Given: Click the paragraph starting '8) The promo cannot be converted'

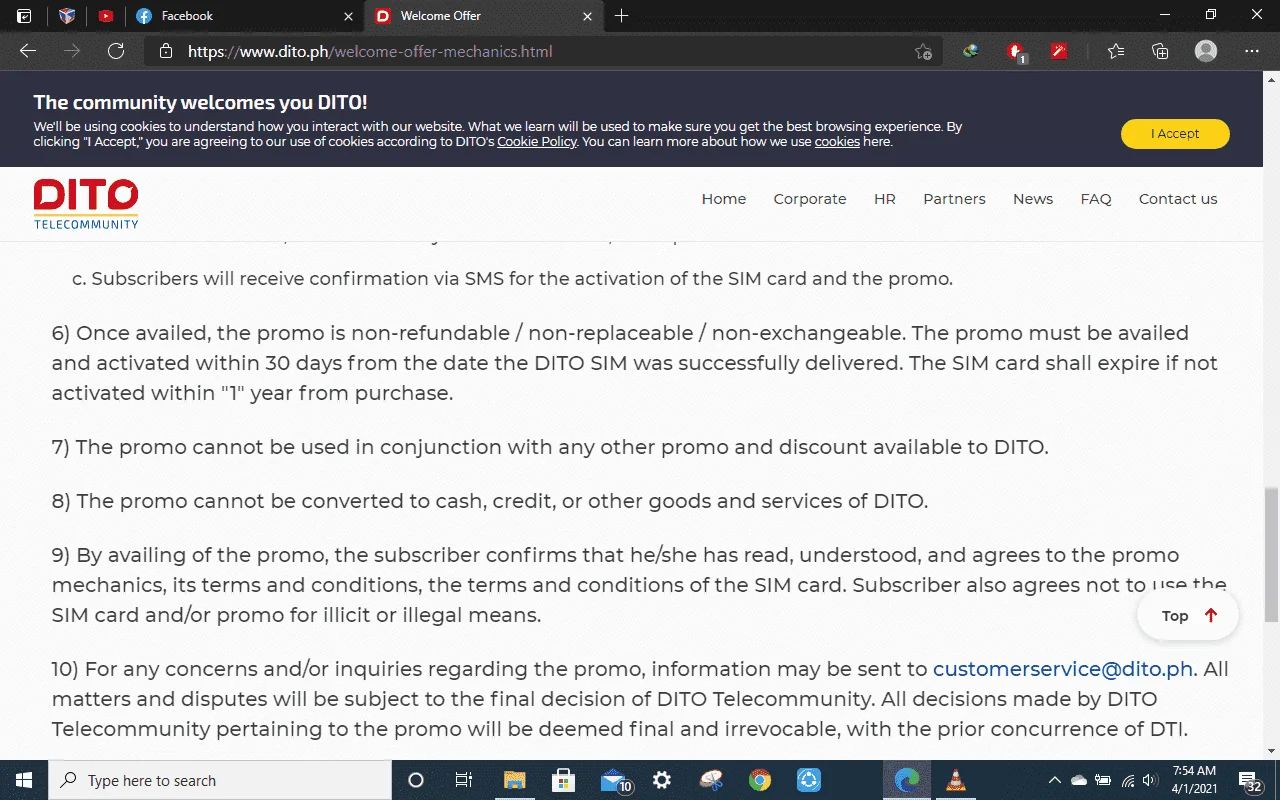Looking at the screenshot, I should pos(490,501).
